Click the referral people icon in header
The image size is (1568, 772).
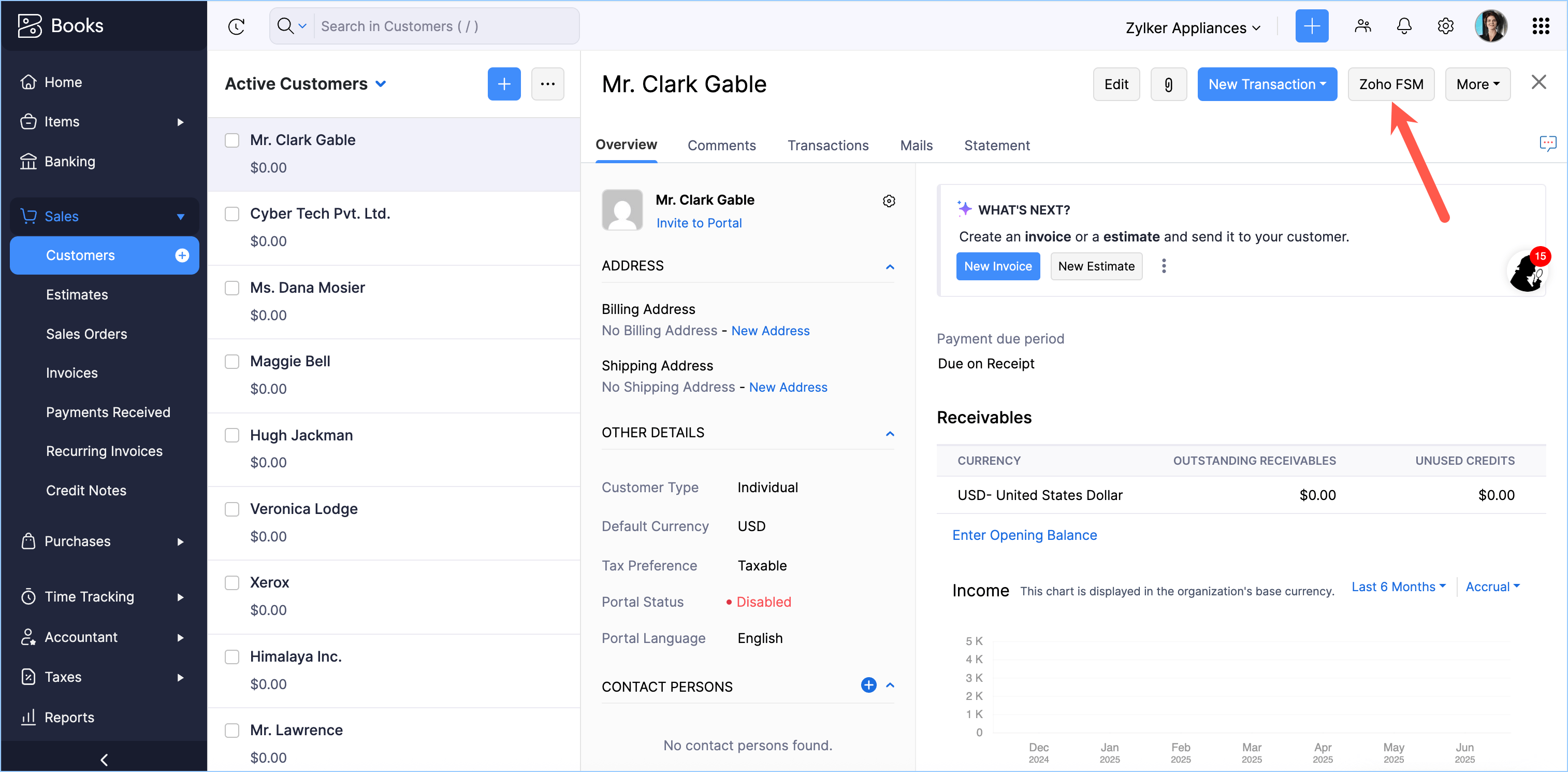1362,26
